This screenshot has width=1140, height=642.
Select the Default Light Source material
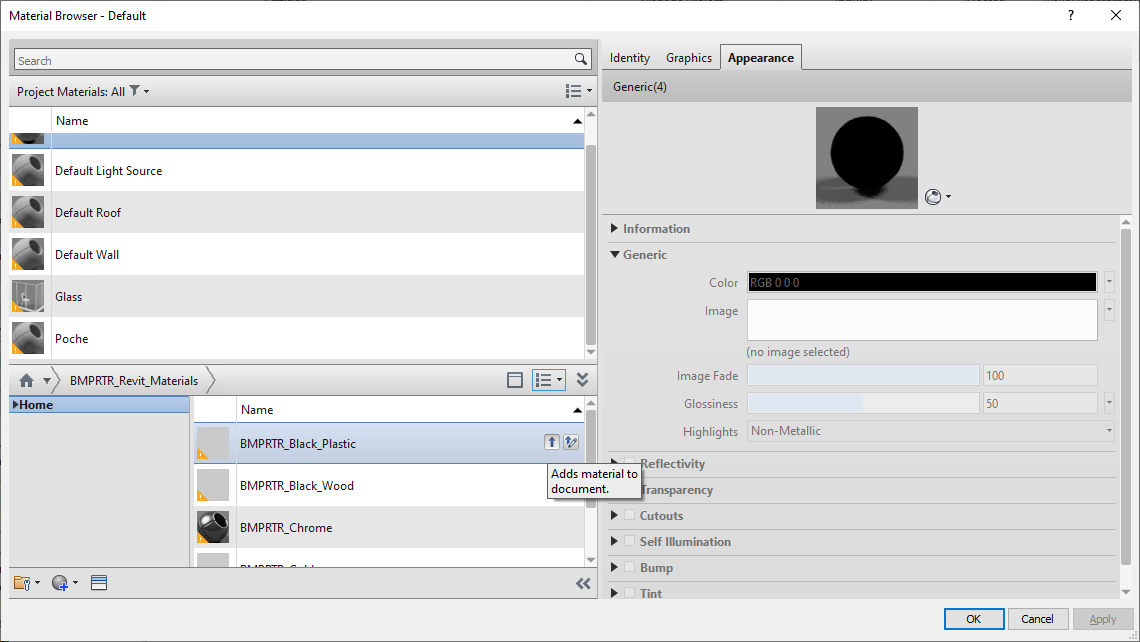(297, 171)
